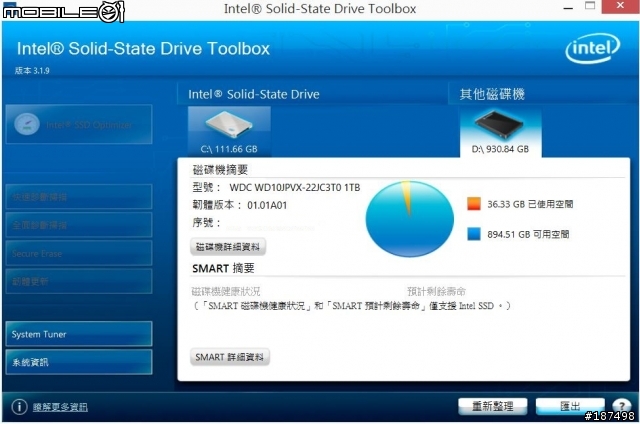
Task: Click 894.51 GB 可用空間 text
Action: coord(528,234)
